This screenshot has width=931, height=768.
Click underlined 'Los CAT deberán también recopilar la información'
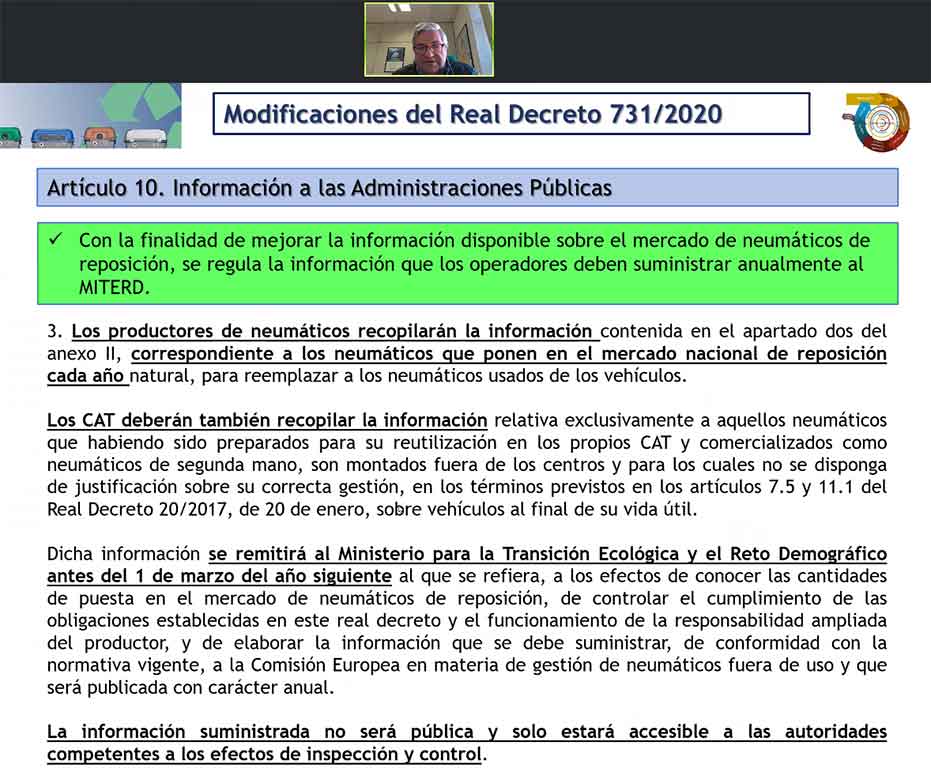[x=267, y=420]
